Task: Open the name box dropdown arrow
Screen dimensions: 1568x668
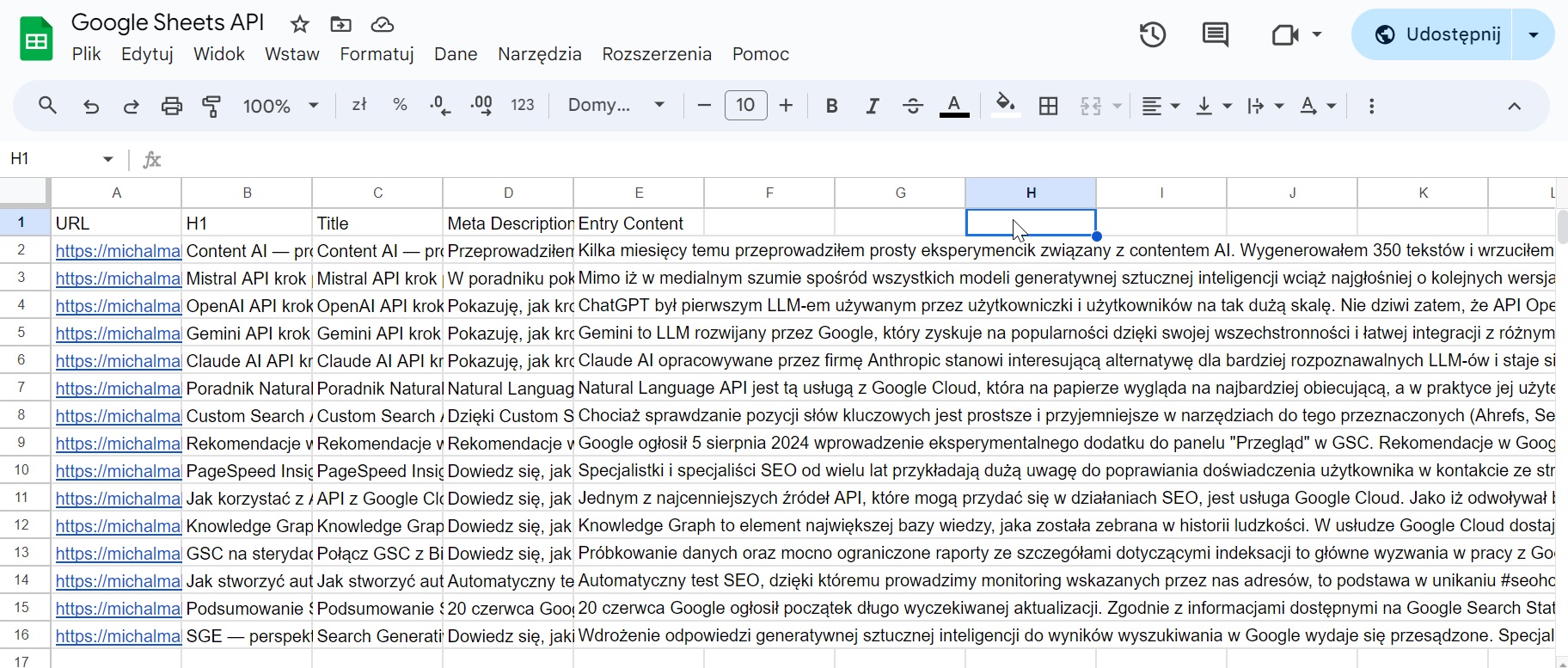Action: (107, 159)
